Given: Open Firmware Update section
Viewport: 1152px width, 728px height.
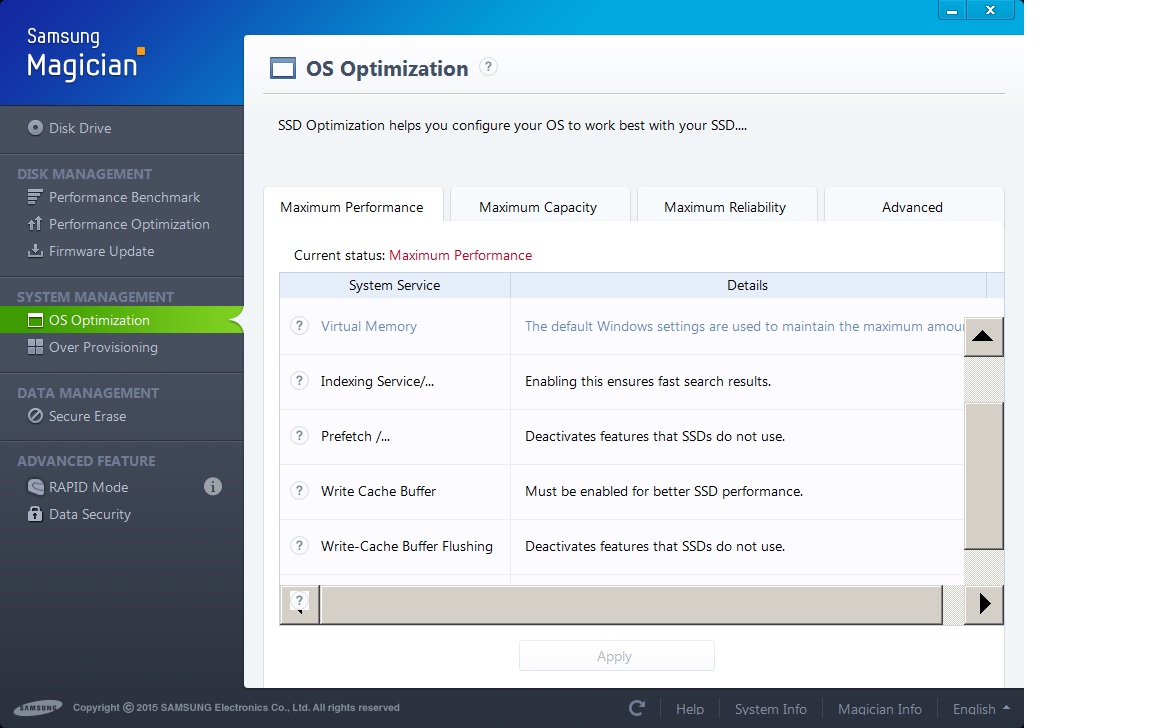Looking at the screenshot, I should point(90,251).
